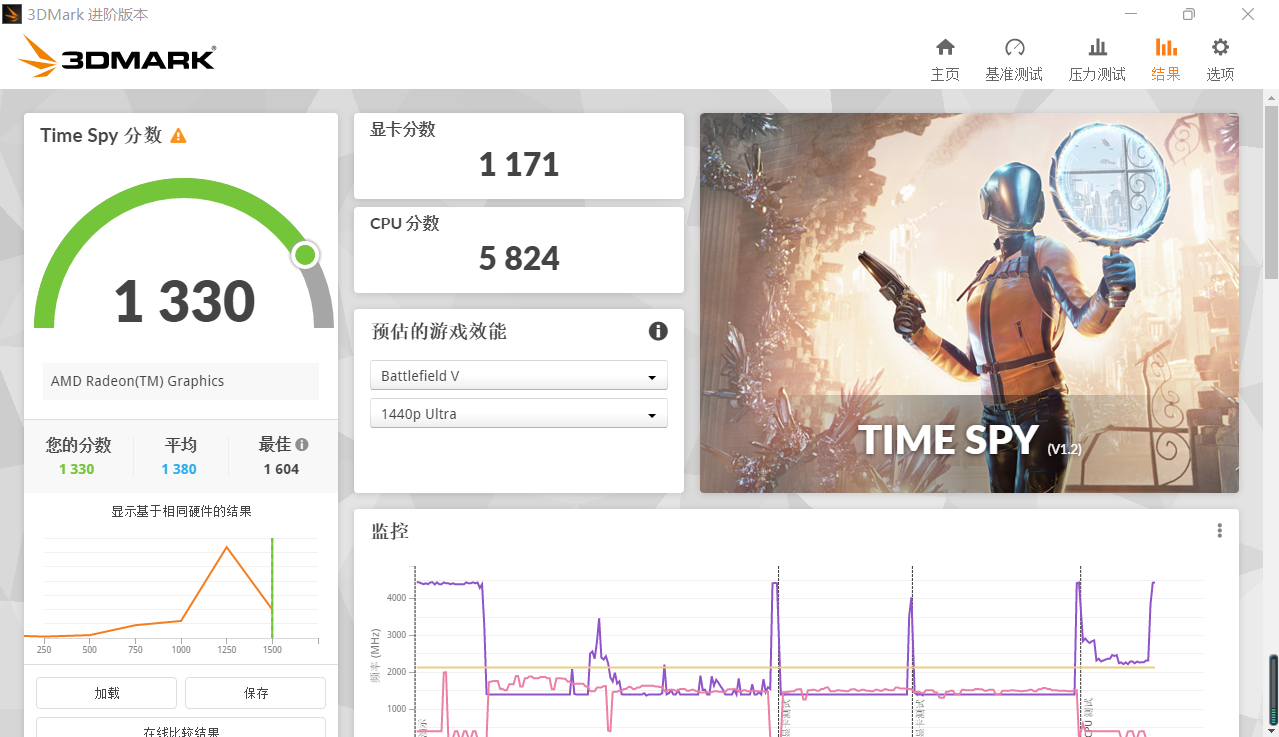Select the 结果 results chart icon
The width and height of the screenshot is (1279, 737).
pos(1166,47)
